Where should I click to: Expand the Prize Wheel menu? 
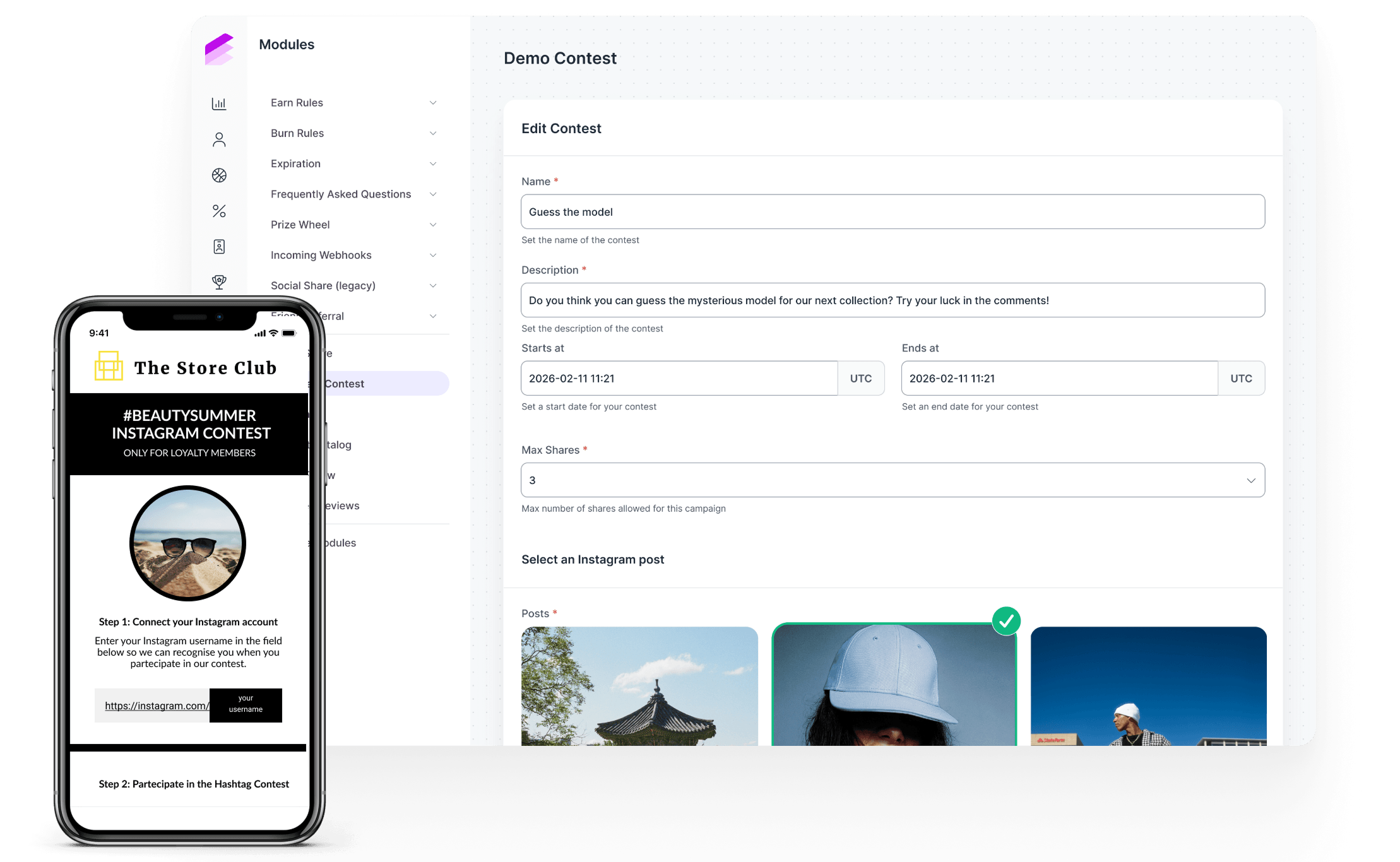point(433,225)
